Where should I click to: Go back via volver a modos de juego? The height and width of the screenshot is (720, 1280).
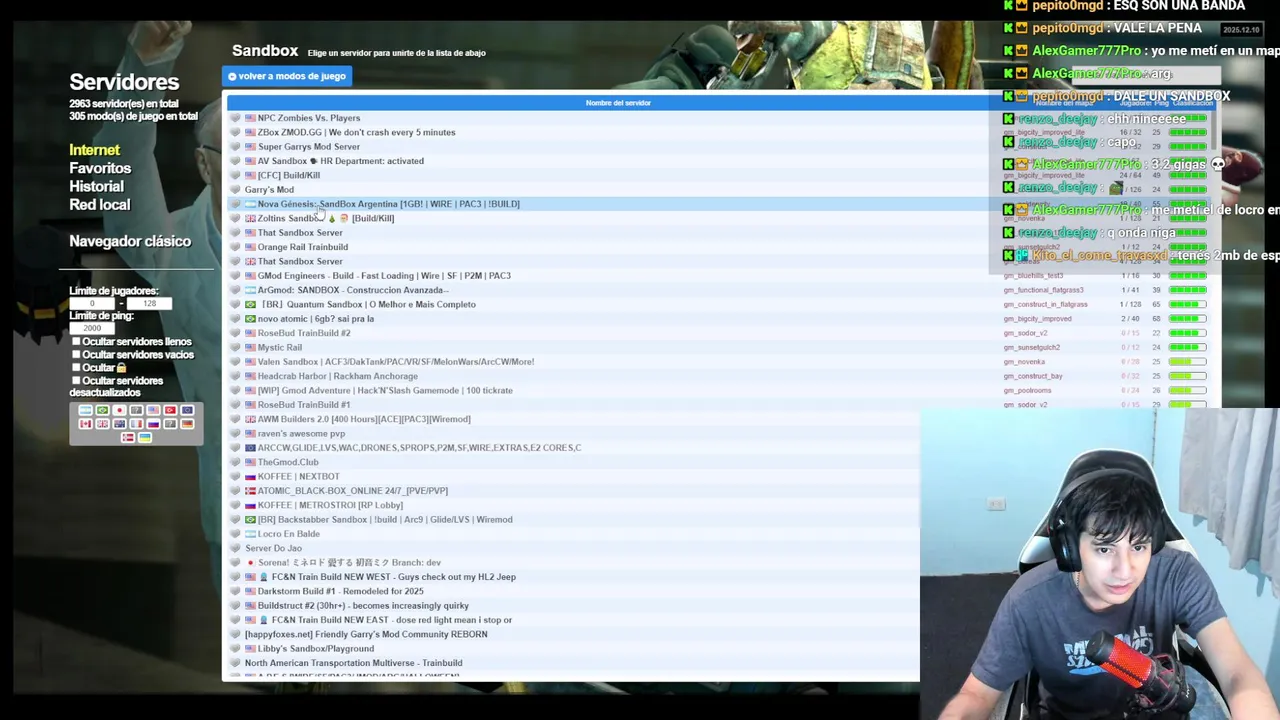pos(287,76)
